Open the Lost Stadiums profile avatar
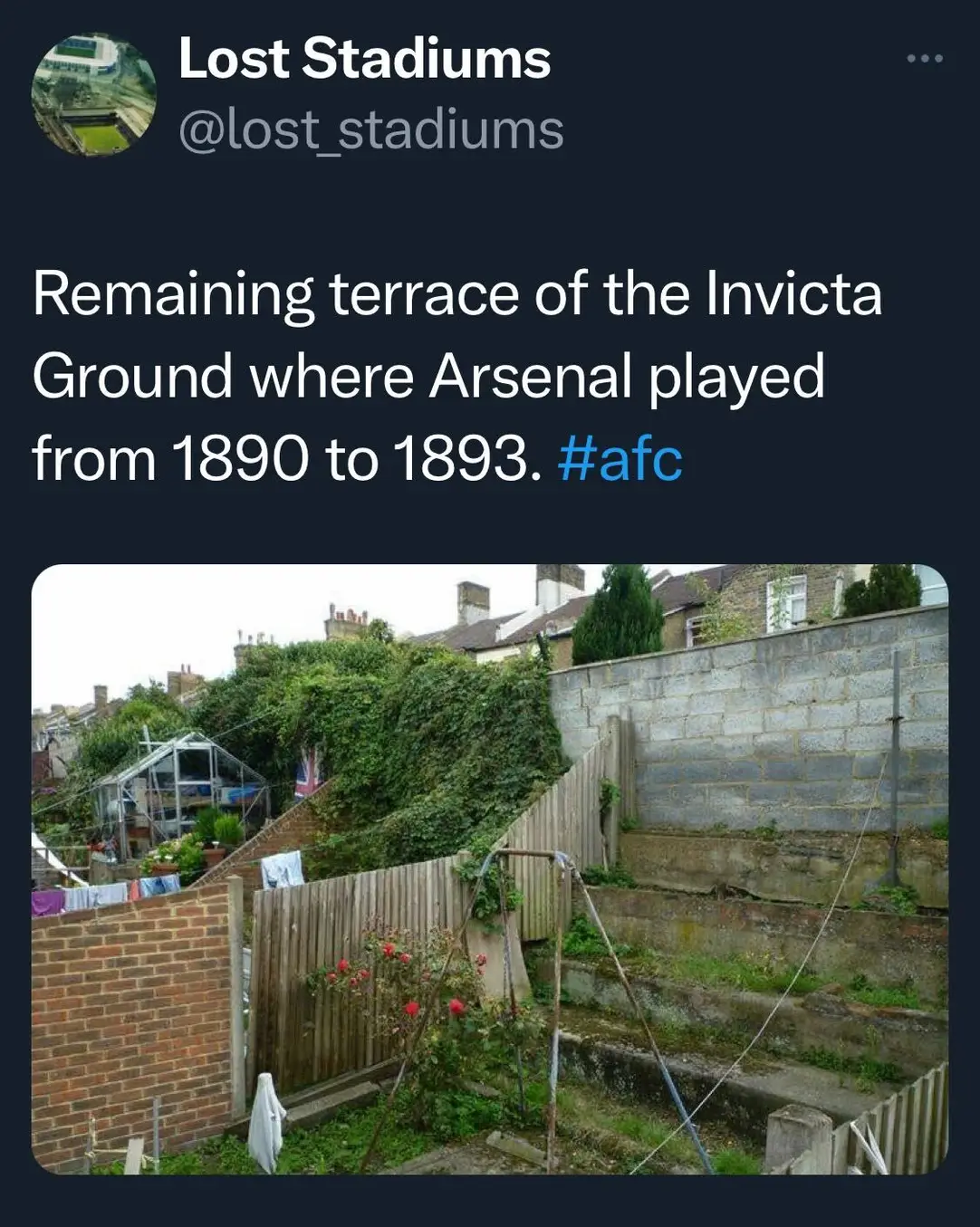 click(94, 94)
